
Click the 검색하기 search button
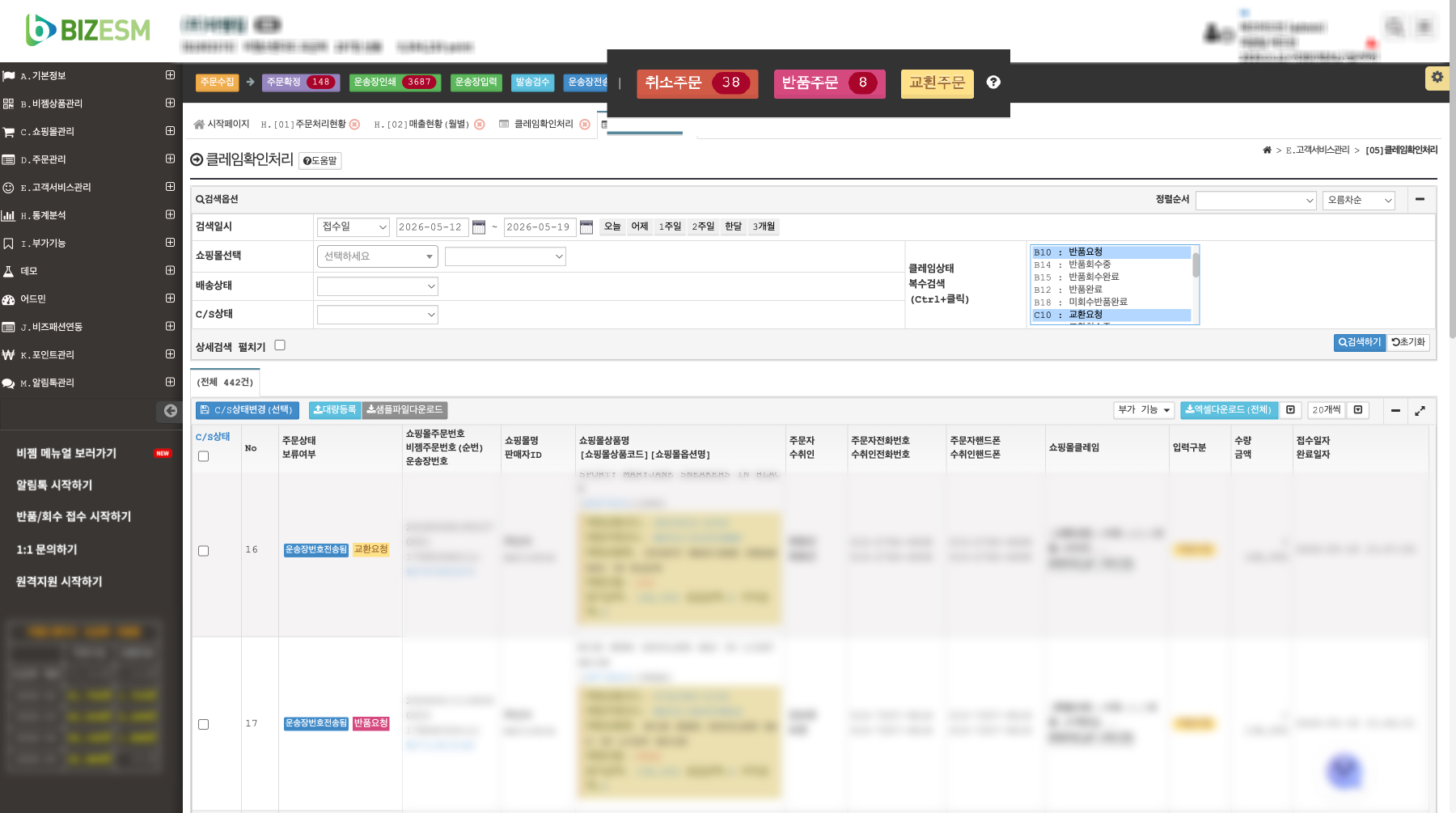(1360, 343)
